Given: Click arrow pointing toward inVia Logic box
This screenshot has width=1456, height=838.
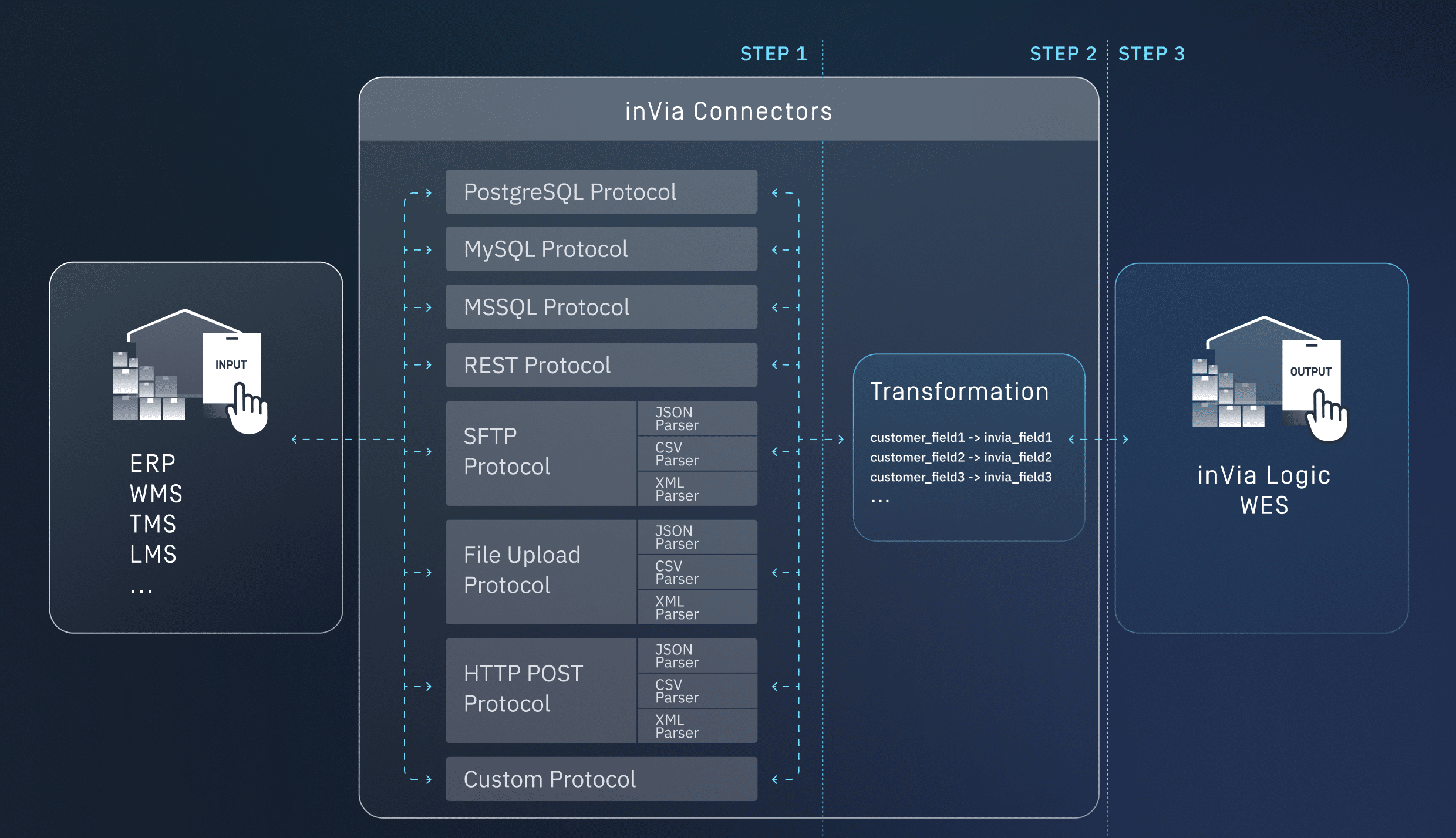Looking at the screenshot, I should [x=1125, y=439].
